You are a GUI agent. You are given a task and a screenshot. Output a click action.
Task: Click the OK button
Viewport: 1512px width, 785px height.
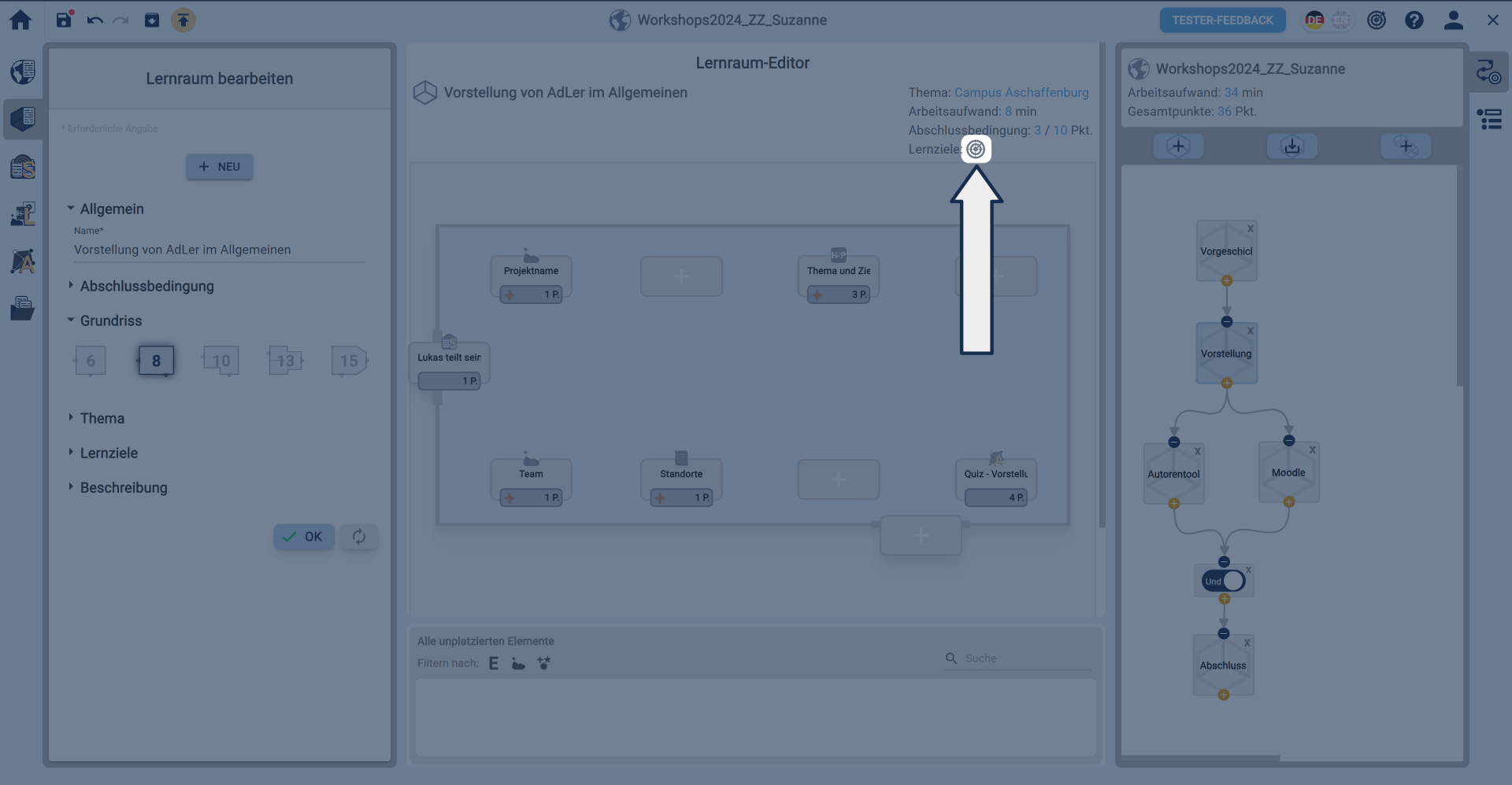[303, 536]
